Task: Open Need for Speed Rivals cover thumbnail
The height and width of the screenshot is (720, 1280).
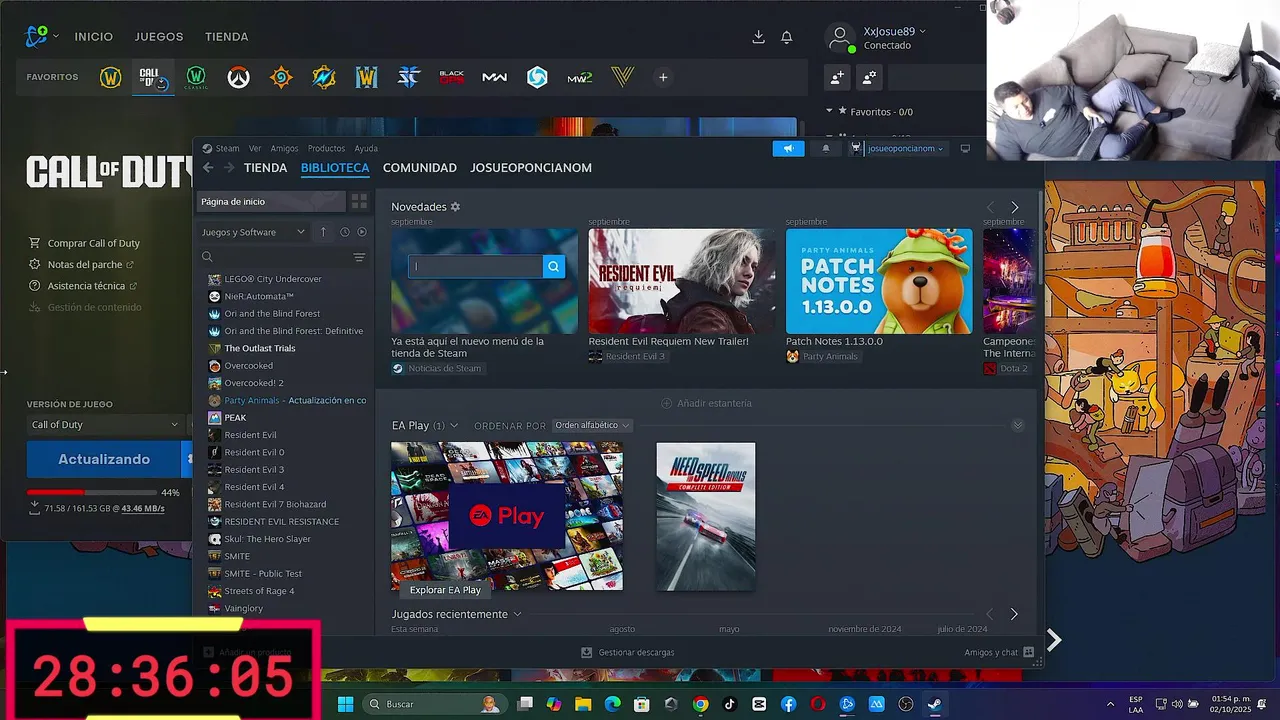Action: 706,516
